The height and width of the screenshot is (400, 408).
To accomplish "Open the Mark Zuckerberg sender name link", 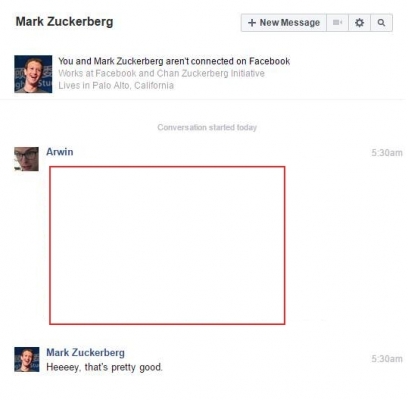I will [85, 353].
